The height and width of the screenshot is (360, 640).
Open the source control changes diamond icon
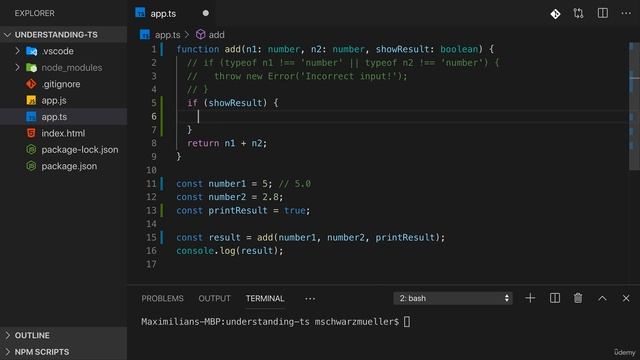point(555,14)
